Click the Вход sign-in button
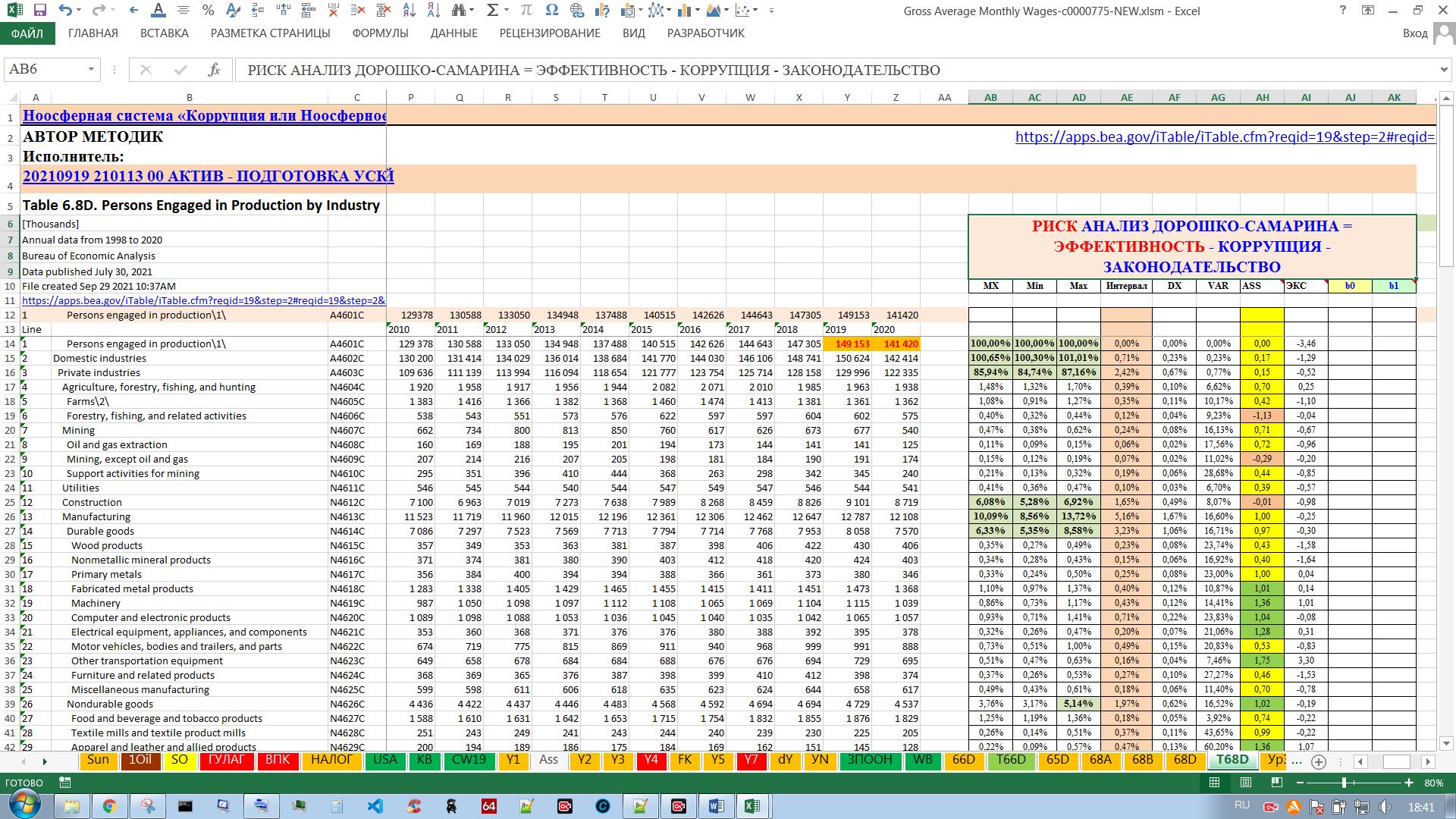Image resolution: width=1456 pixels, height=819 pixels. click(1415, 33)
